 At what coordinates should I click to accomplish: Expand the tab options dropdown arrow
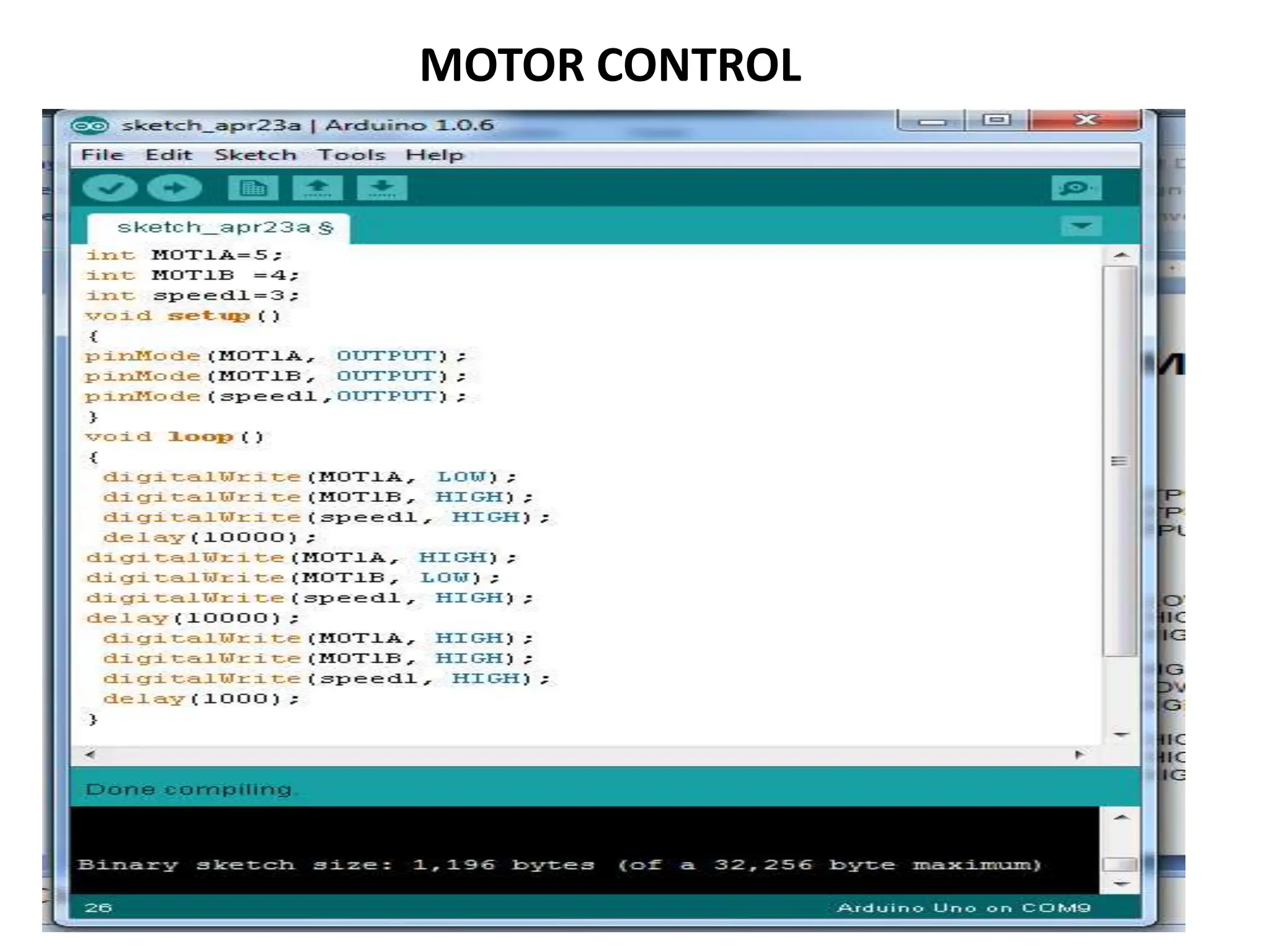[1081, 226]
